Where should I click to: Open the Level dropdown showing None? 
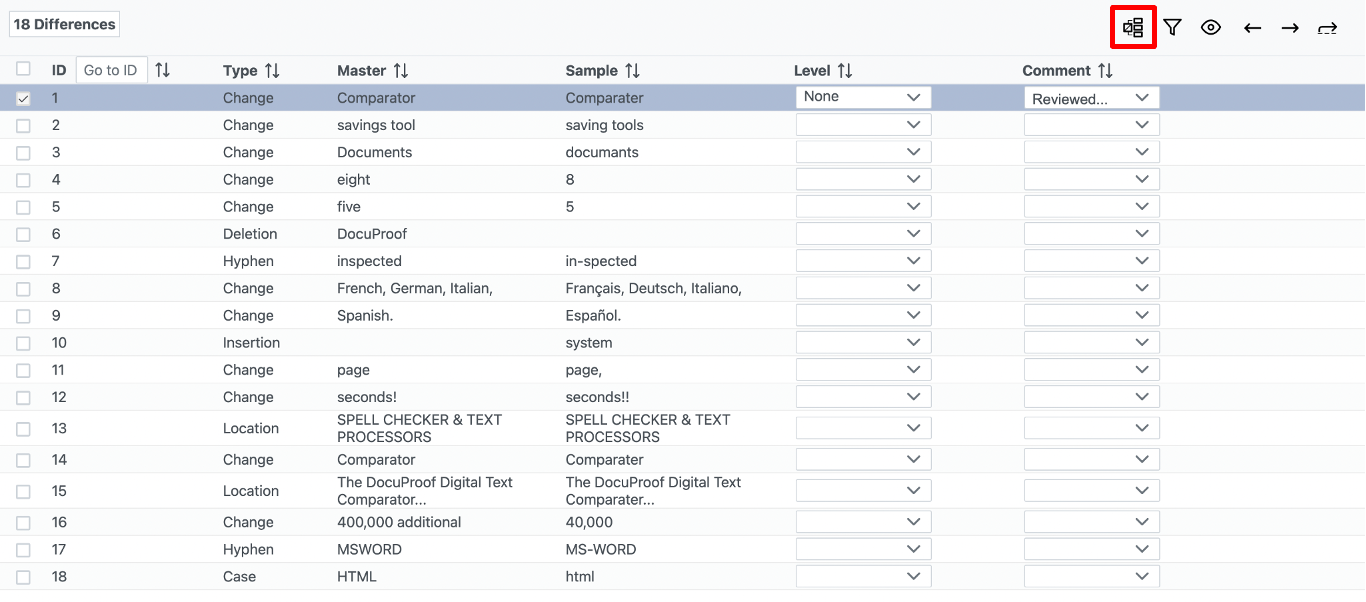coord(863,97)
